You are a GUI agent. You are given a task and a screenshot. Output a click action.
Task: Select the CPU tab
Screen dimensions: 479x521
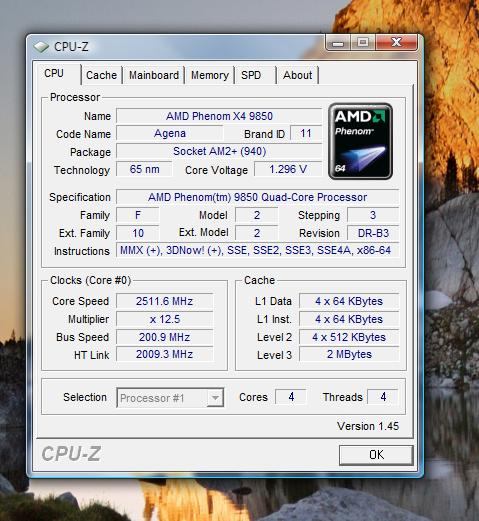coord(54,73)
